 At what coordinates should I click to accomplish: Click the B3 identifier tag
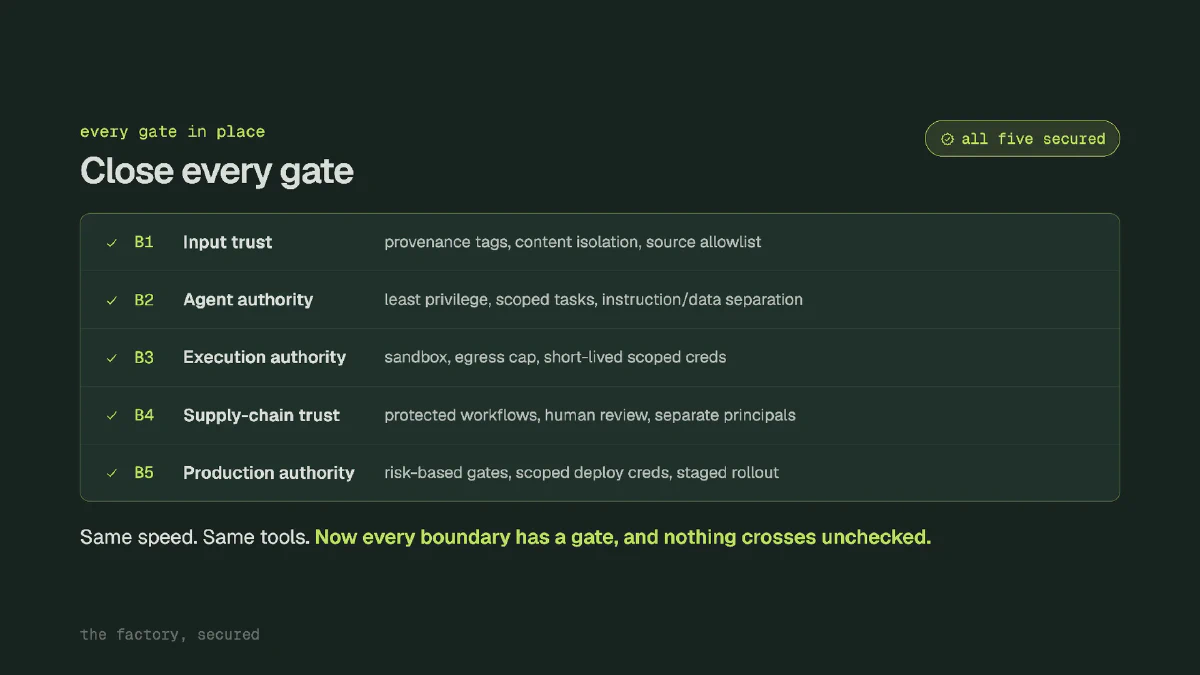click(144, 357)
